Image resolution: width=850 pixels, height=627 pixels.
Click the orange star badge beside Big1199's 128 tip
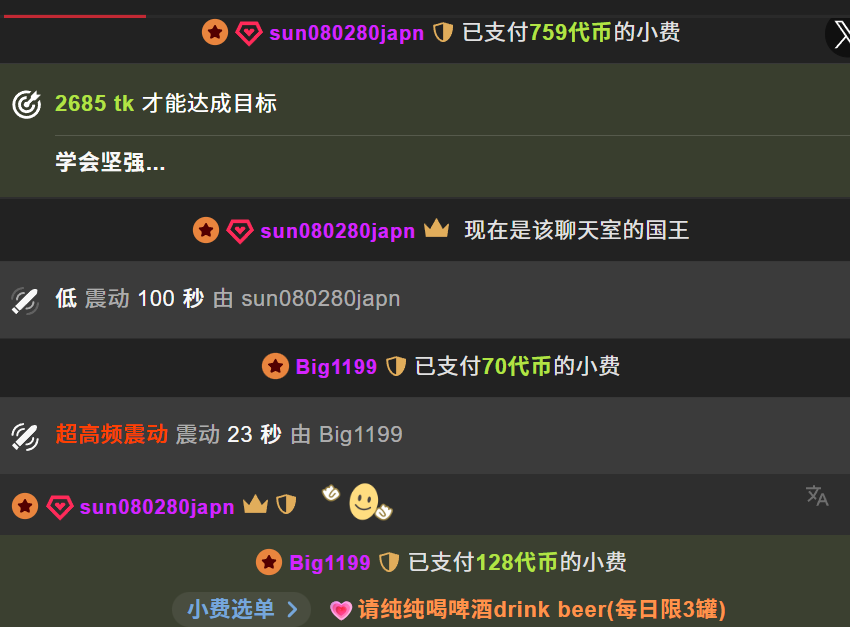(x=269, y=562)
